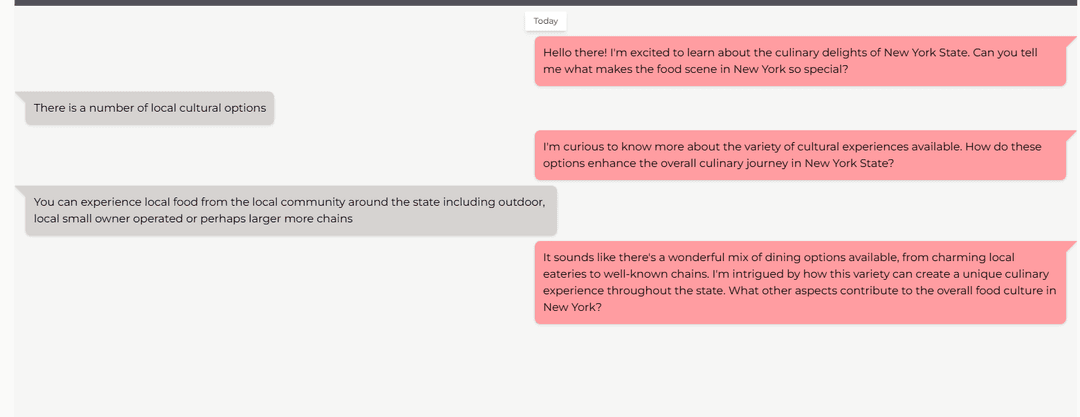
Task: Click the tail of the first gray bubble
Action: 20,96
